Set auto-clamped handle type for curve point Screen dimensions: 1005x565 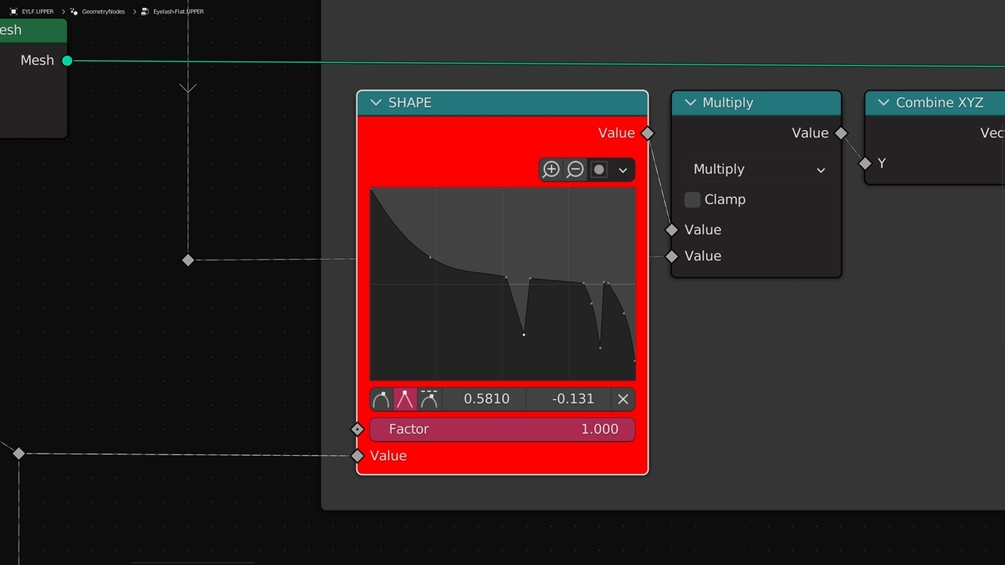click(429, 399)
